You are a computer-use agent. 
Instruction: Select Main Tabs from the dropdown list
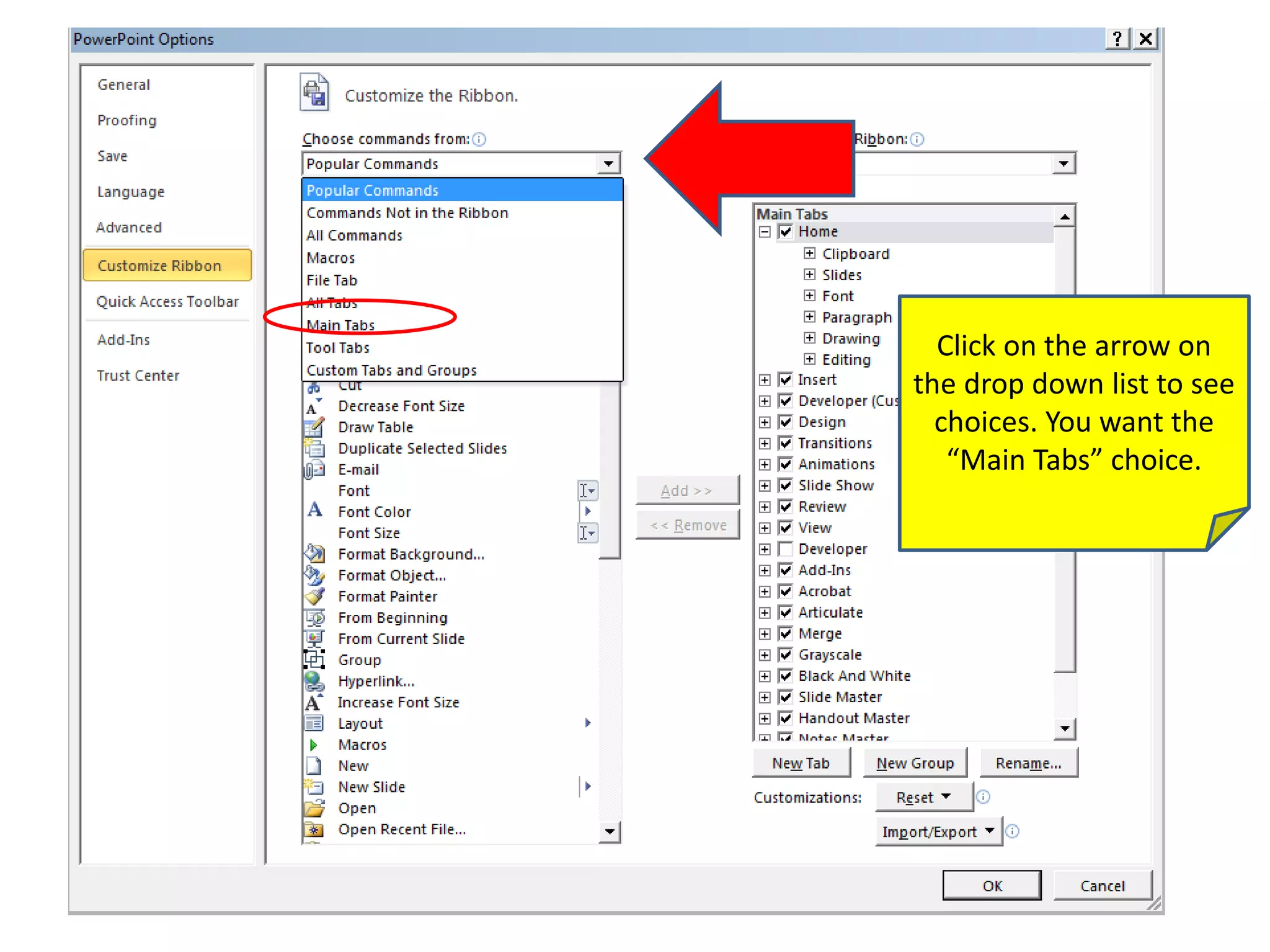pyautogui.click(x=461, y=325)
